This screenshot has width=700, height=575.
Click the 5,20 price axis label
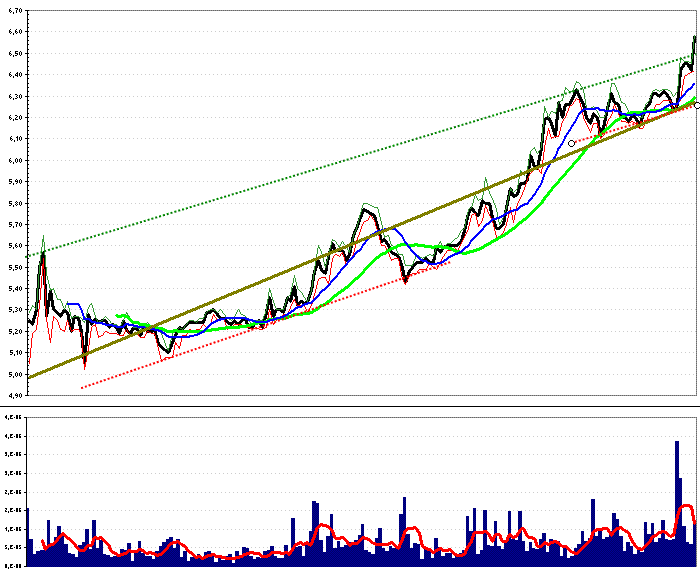15,331
